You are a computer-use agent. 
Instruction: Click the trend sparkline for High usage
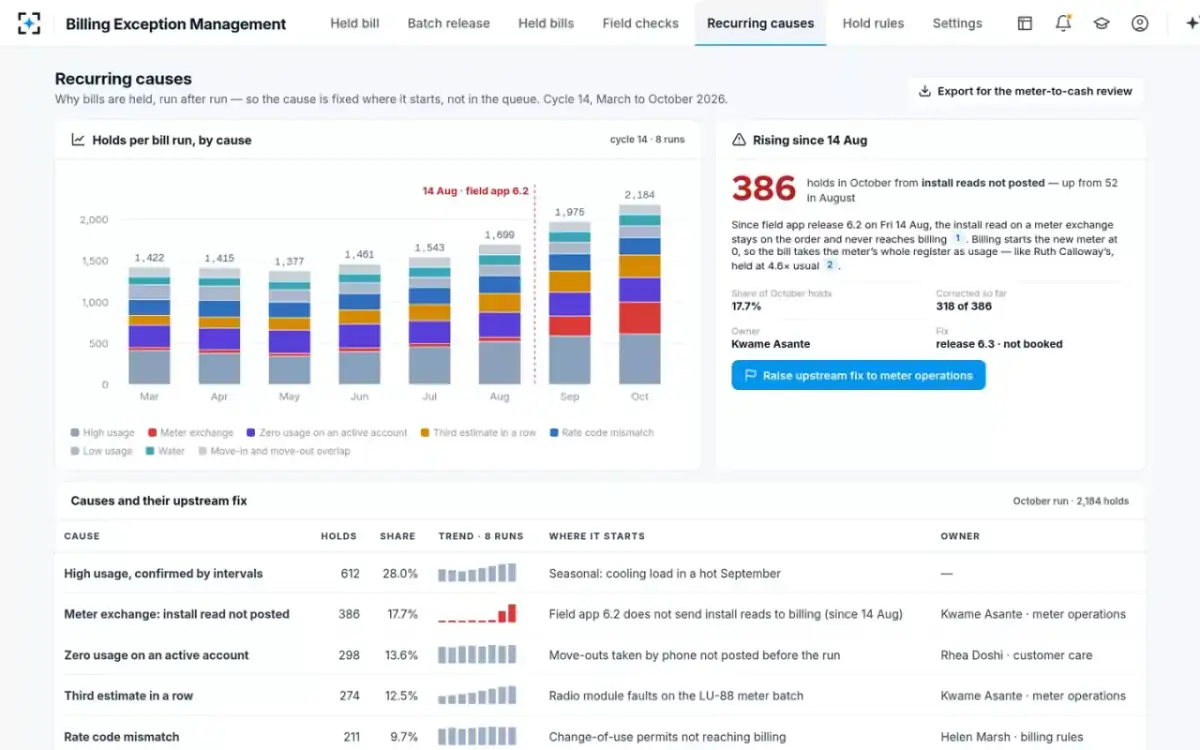pos(478,573)
